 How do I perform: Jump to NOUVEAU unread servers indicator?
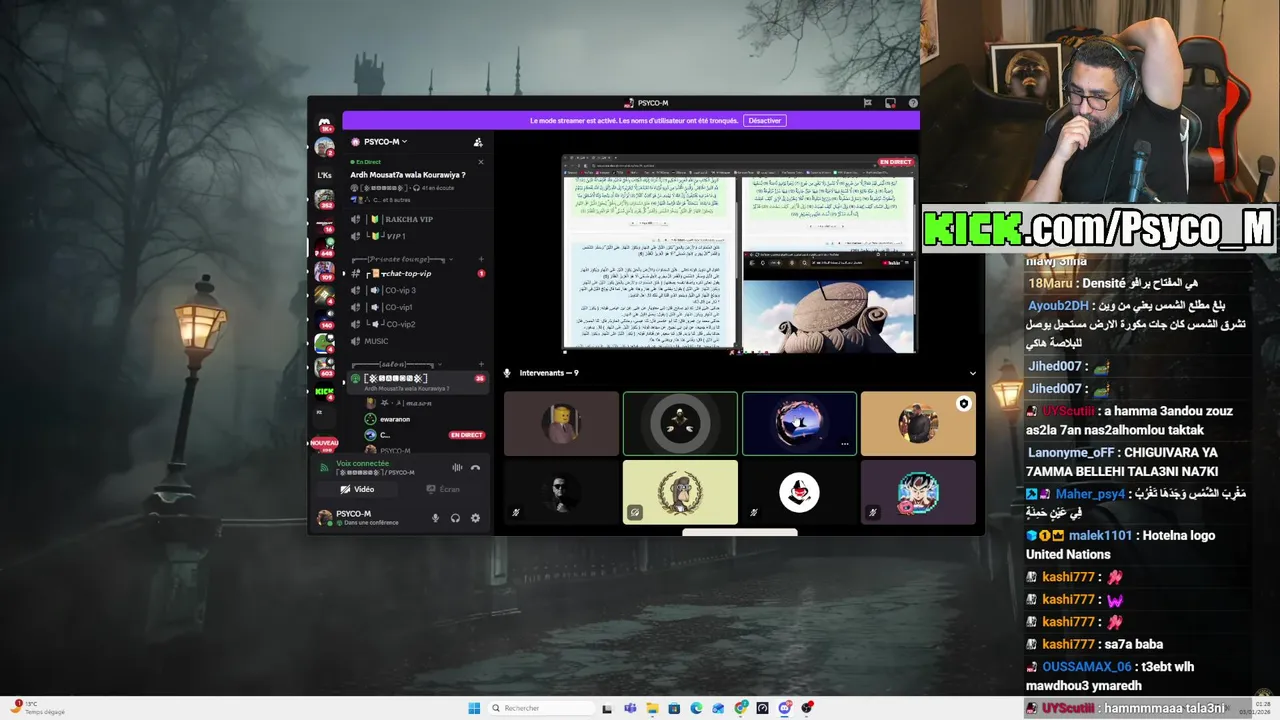pyautogui.click(x=324, y=442)
